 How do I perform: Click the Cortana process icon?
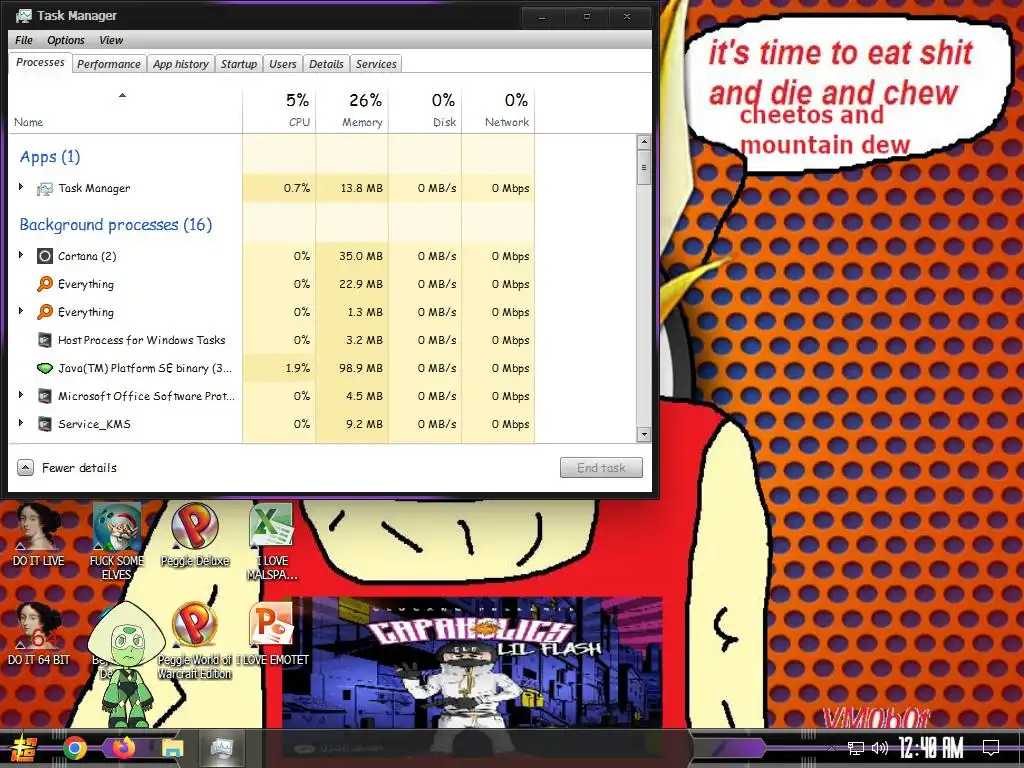coord(44,256)
